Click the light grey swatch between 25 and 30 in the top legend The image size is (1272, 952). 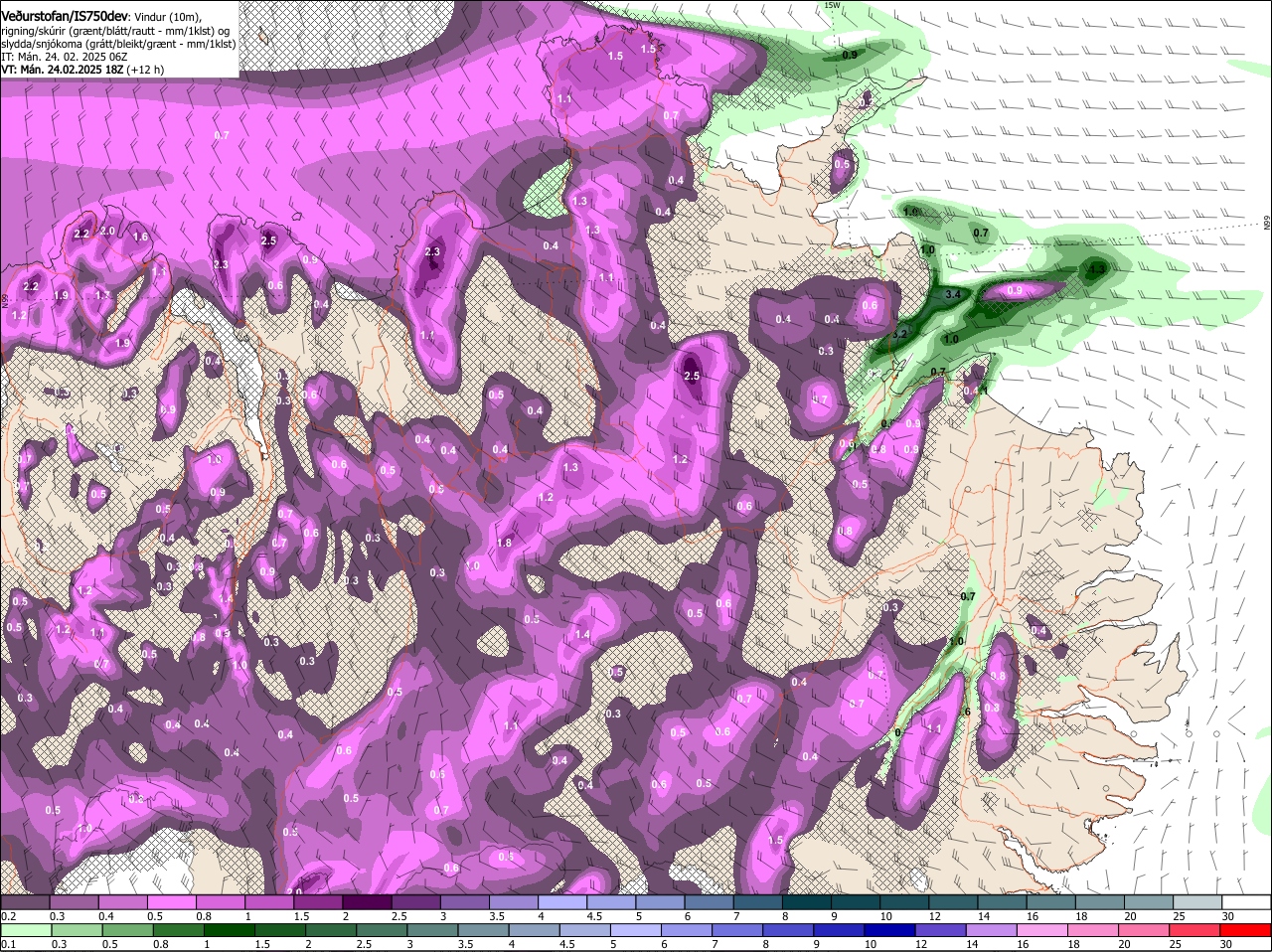pos(1196,902)
